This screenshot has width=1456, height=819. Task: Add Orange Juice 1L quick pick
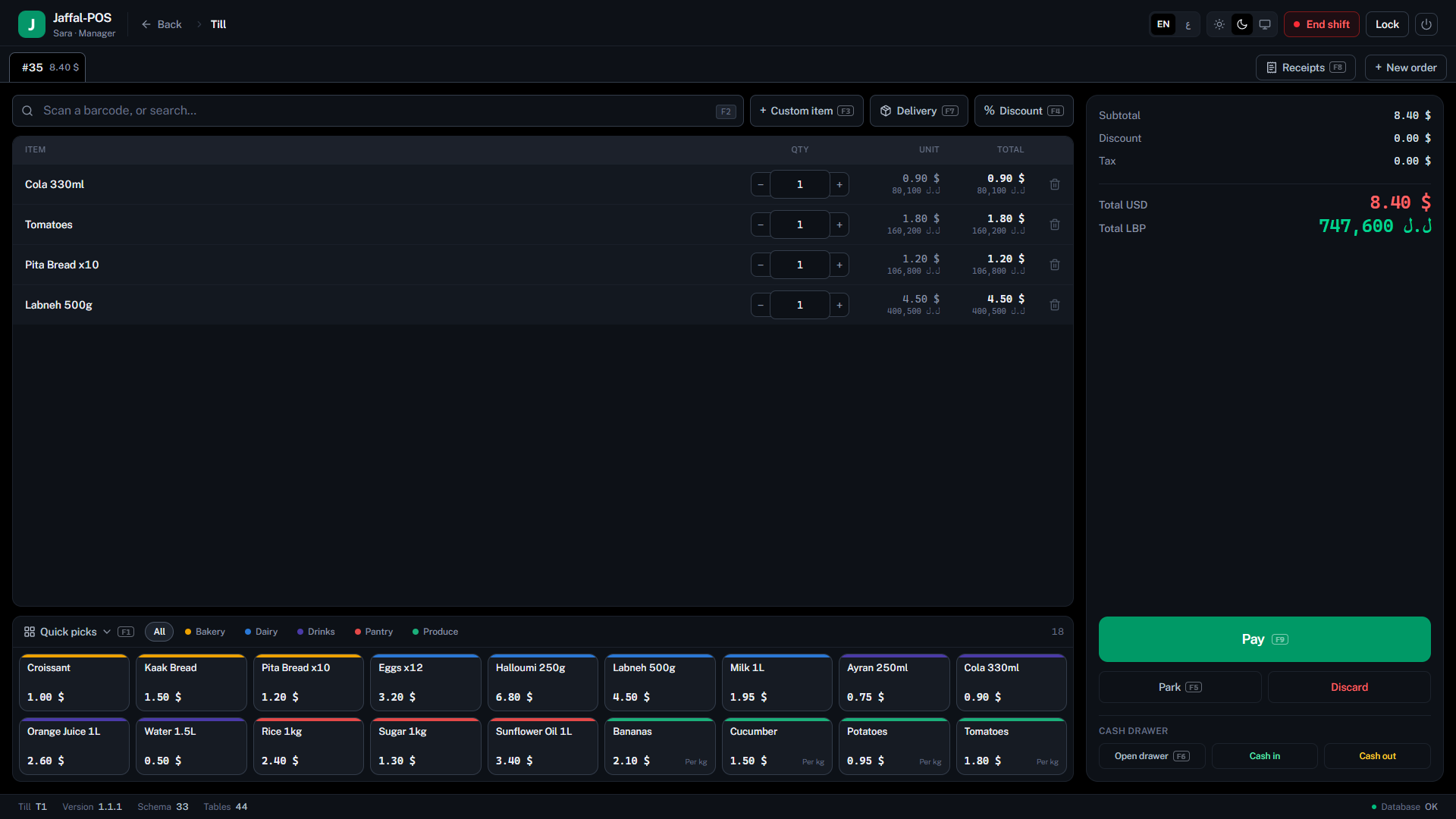(74, 746)
